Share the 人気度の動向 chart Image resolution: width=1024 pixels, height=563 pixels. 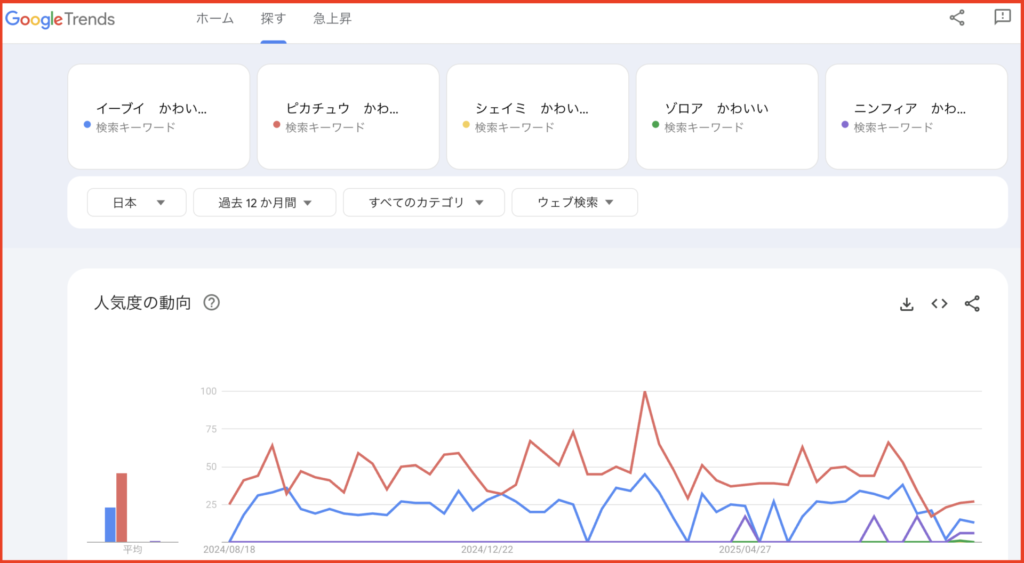click(972, 304)
